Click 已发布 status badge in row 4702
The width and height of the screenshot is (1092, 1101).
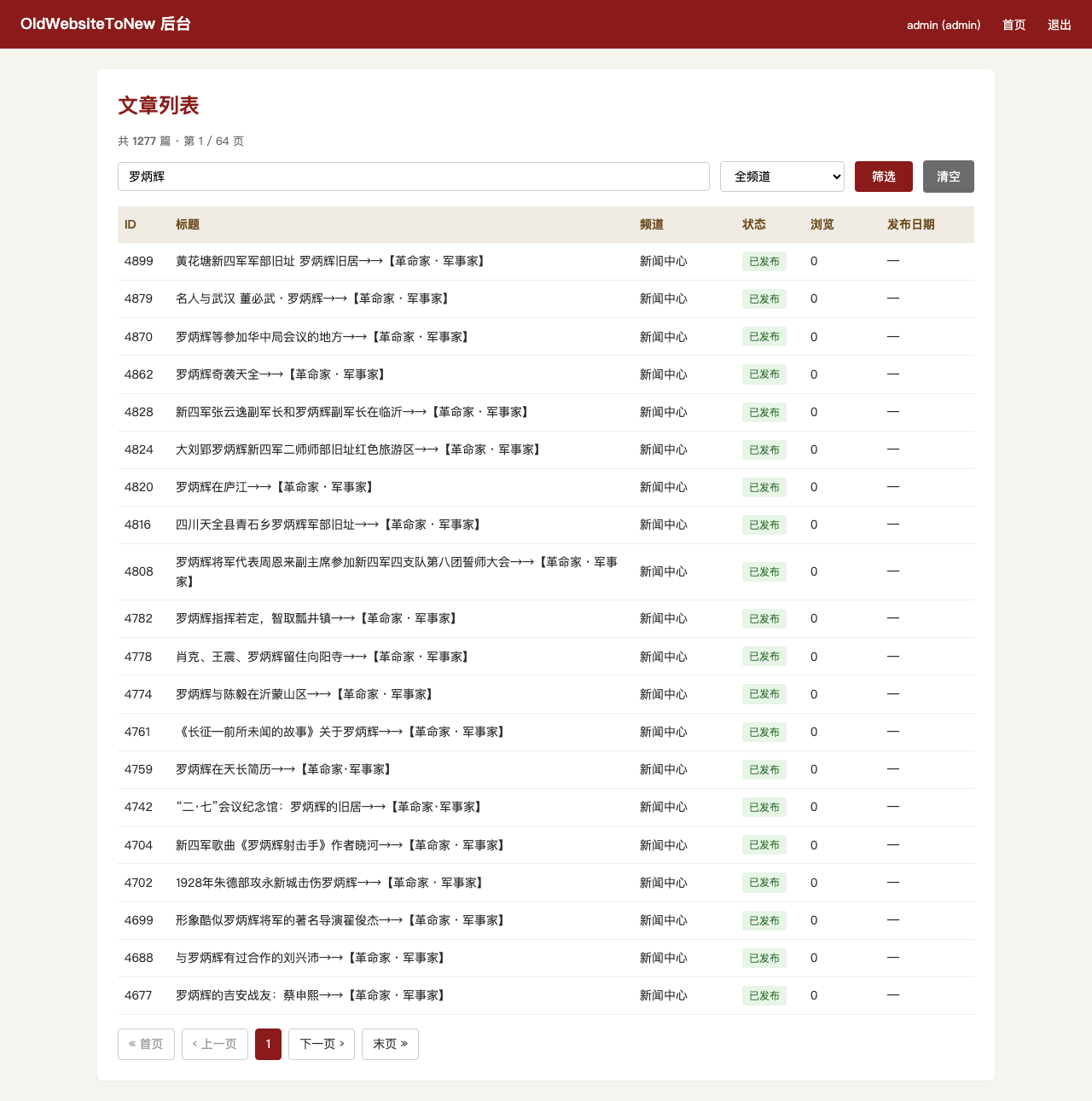[x=764, y=883]
